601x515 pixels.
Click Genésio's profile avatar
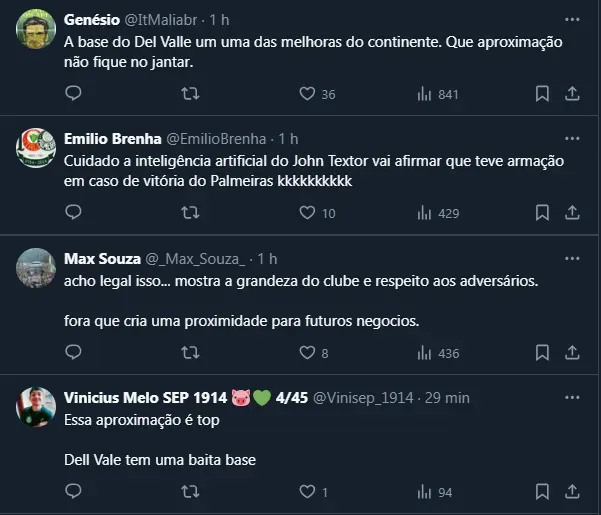click(36, 30)
